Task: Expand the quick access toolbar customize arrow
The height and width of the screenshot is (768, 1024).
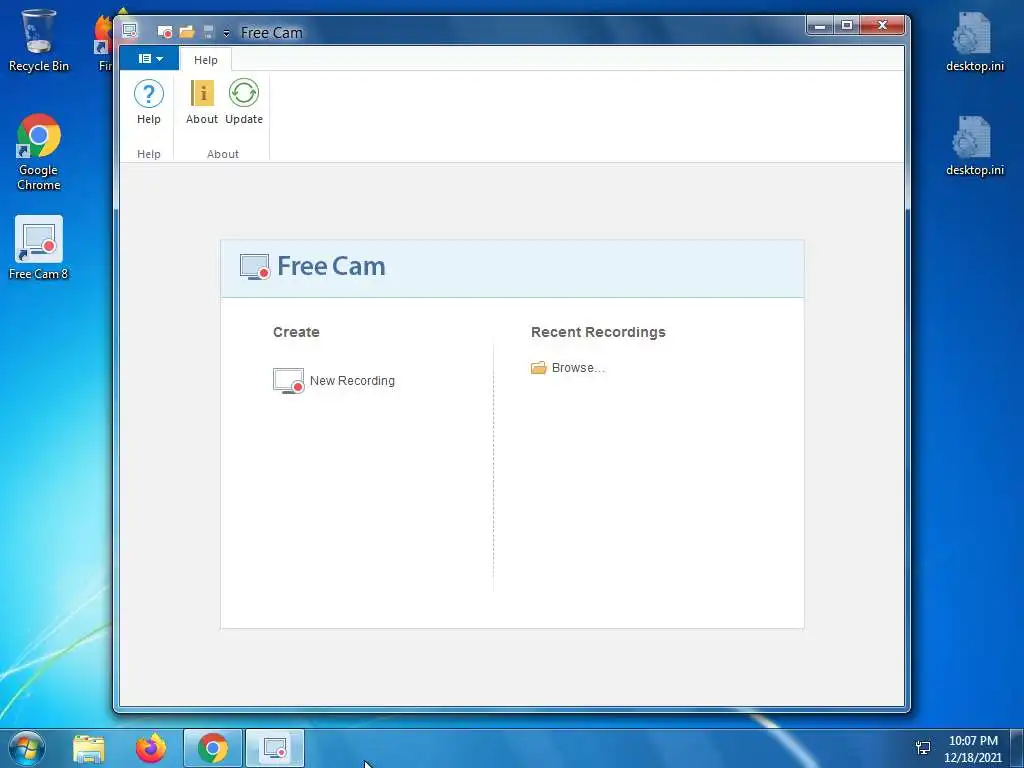Action: click(x=226, y=33)
